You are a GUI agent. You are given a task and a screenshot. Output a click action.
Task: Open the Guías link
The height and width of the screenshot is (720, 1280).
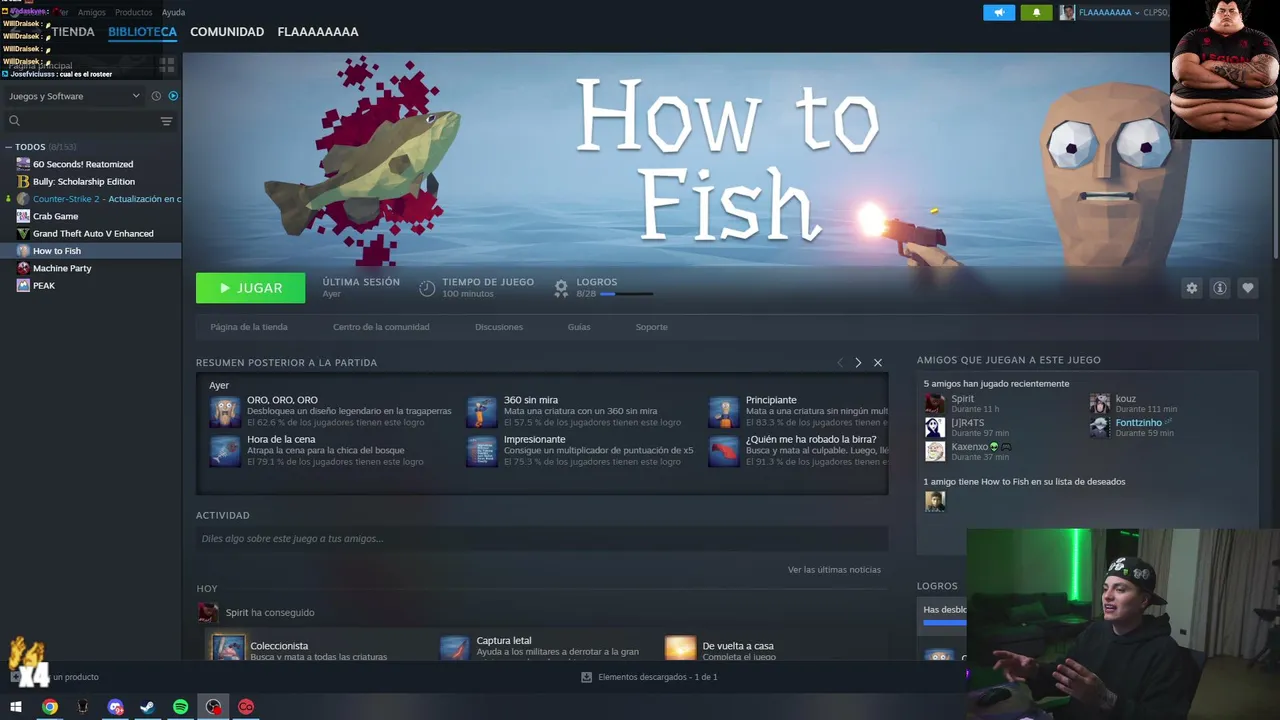(579, 327)
